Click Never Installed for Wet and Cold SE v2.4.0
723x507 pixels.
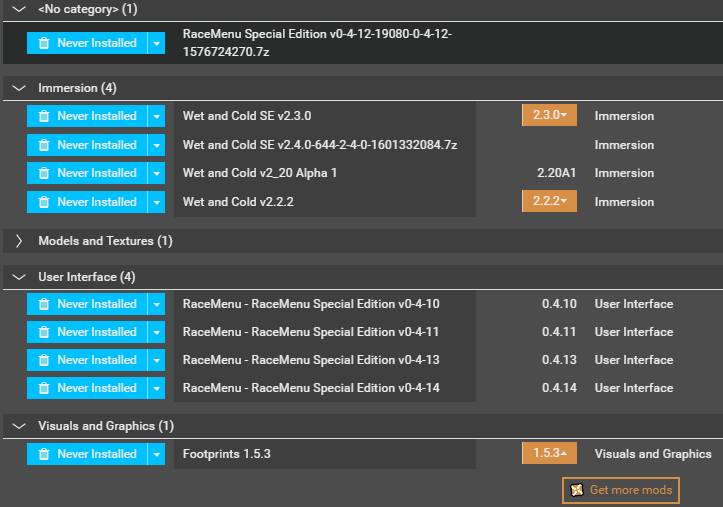[87, 145]
